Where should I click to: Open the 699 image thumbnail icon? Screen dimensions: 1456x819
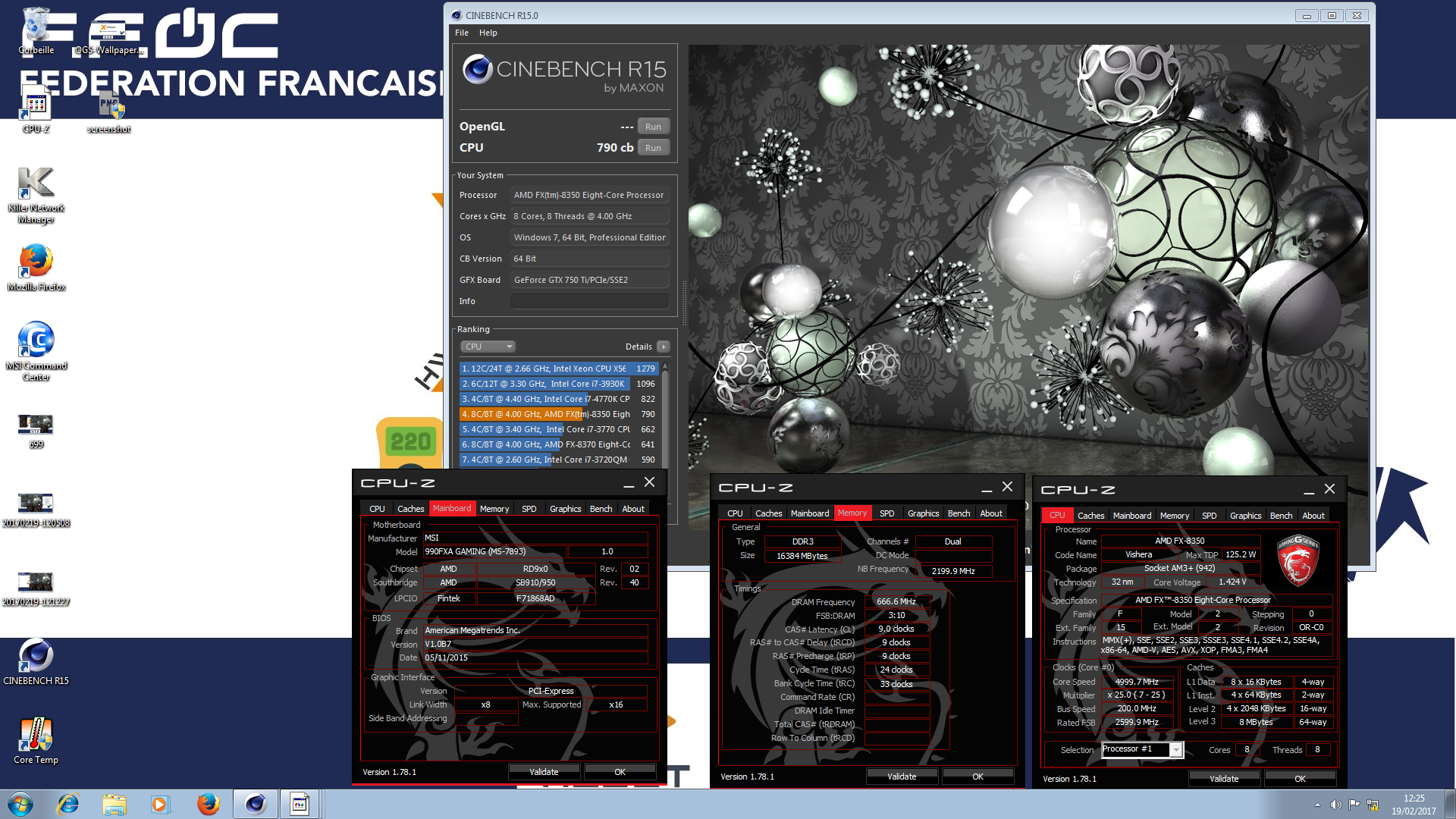[36, 431]
